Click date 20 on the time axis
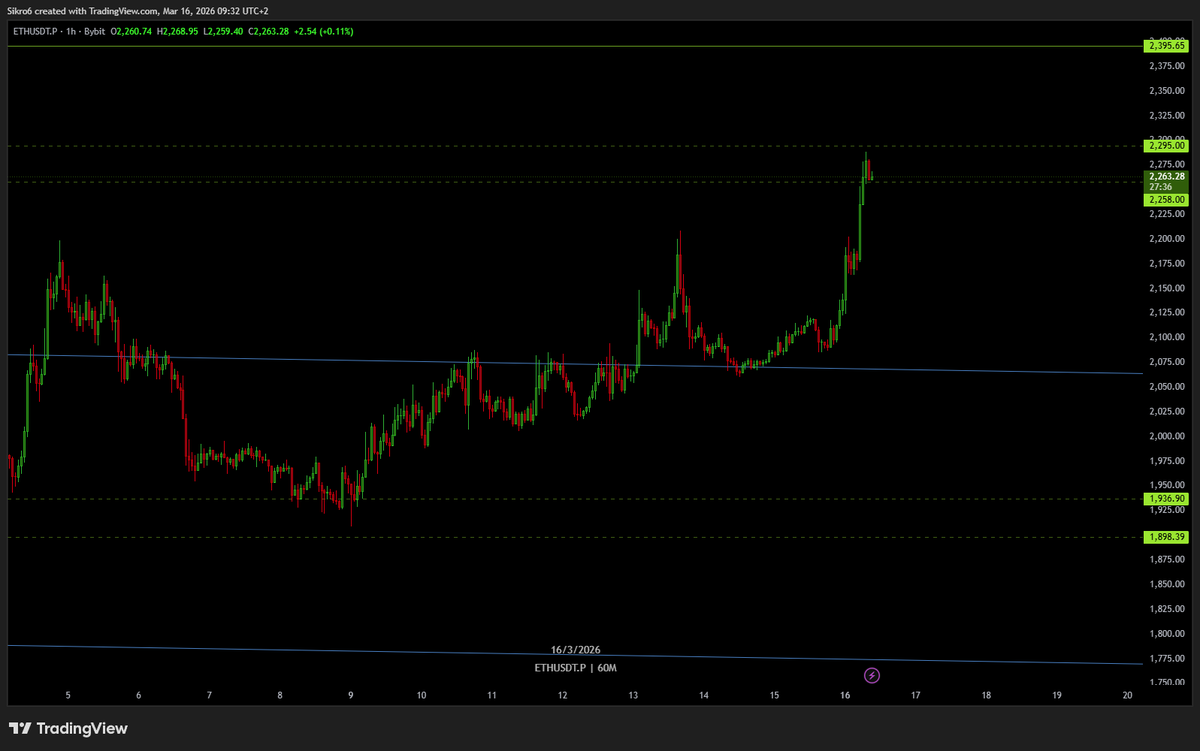The image size is (1200, 751). click(x=1128, y=695)
